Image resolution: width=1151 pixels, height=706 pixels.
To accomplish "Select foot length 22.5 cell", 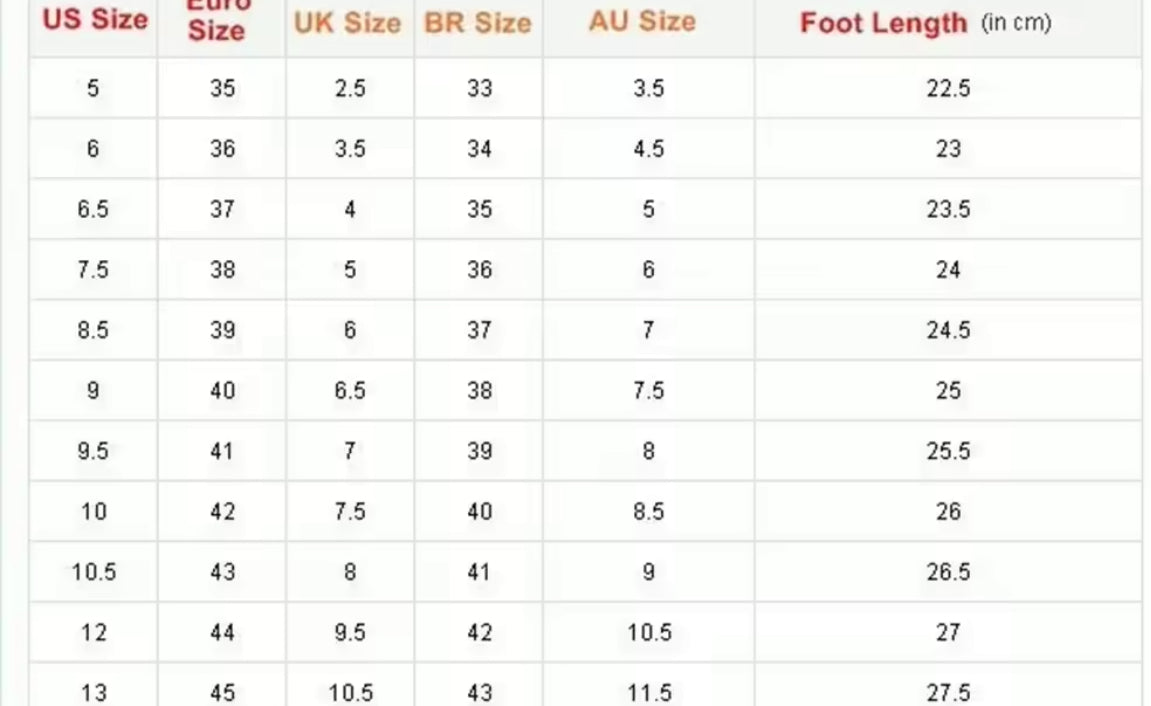I will click(947, 89).
